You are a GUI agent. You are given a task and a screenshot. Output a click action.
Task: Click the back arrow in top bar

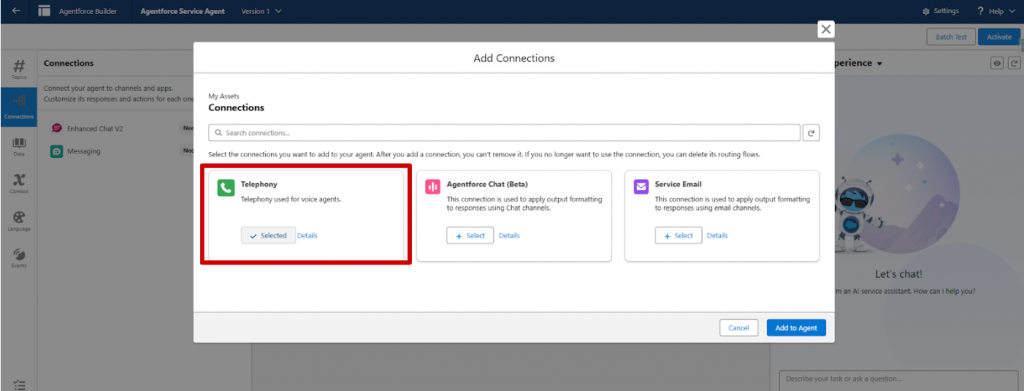click(16, 11)
